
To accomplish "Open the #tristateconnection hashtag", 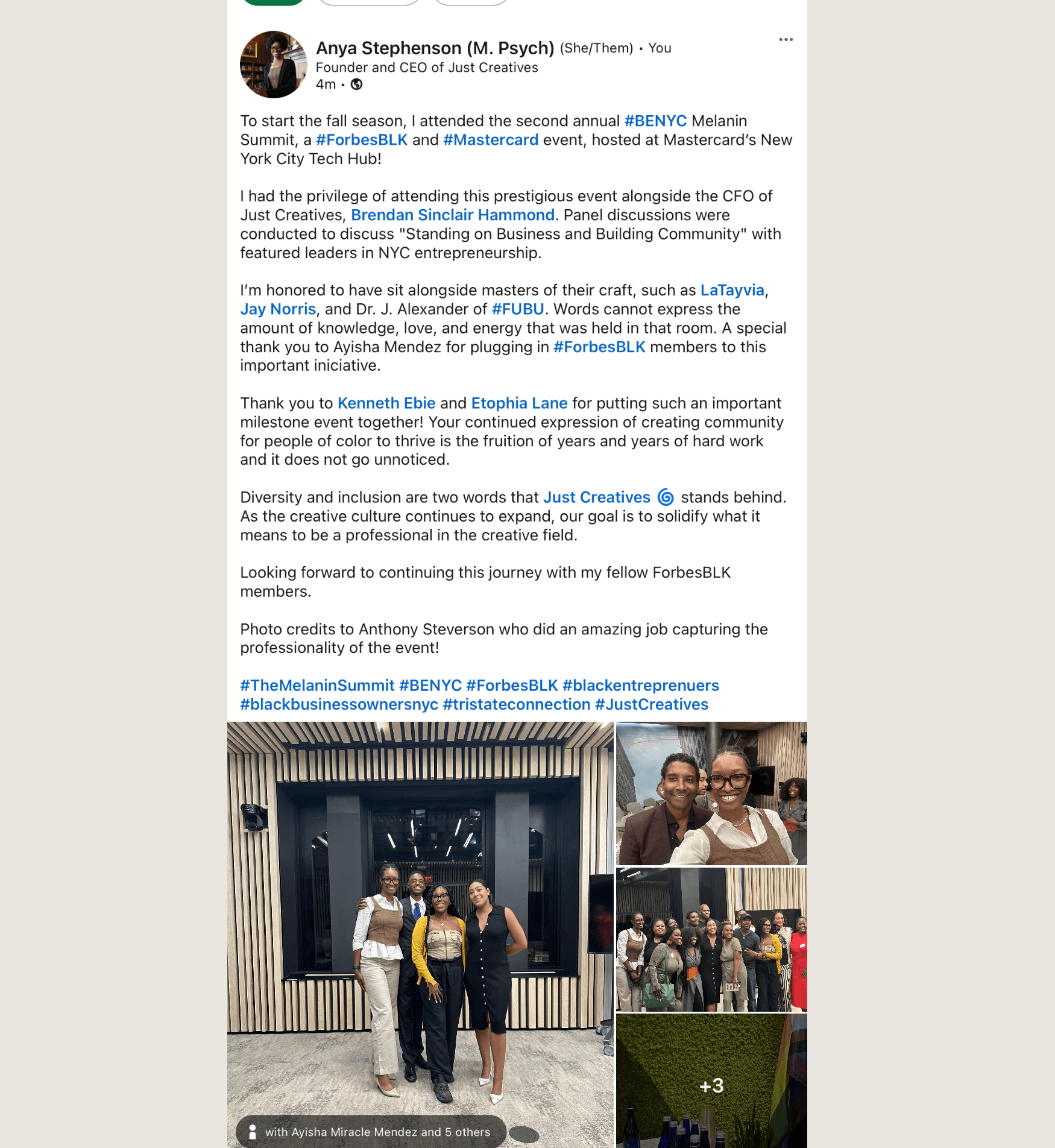I will pyautogui.click(x=517, y=704).
